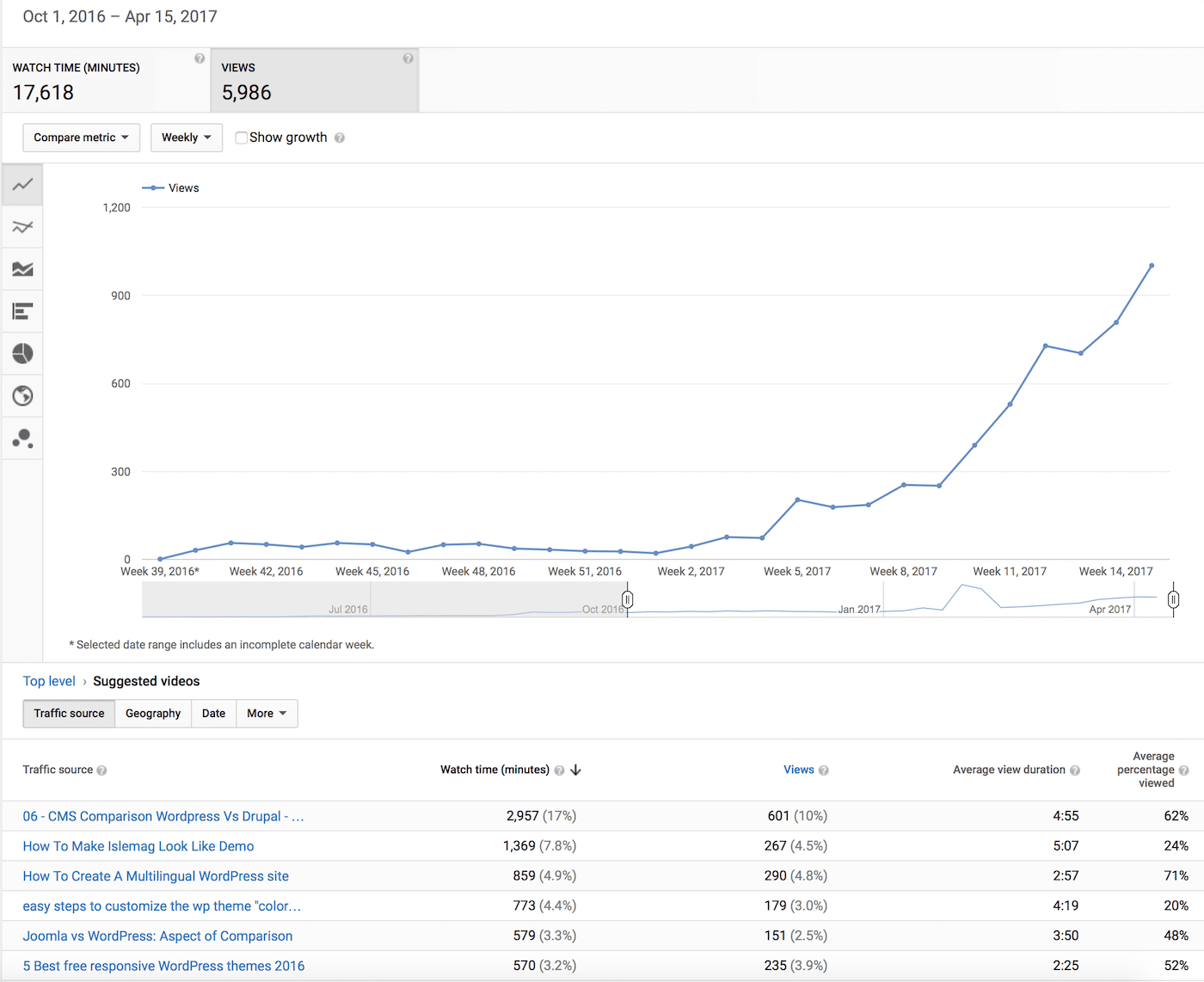Enable the Show growth checkbox
This screenshot has height=982, width=1204.
coord(242,138)
